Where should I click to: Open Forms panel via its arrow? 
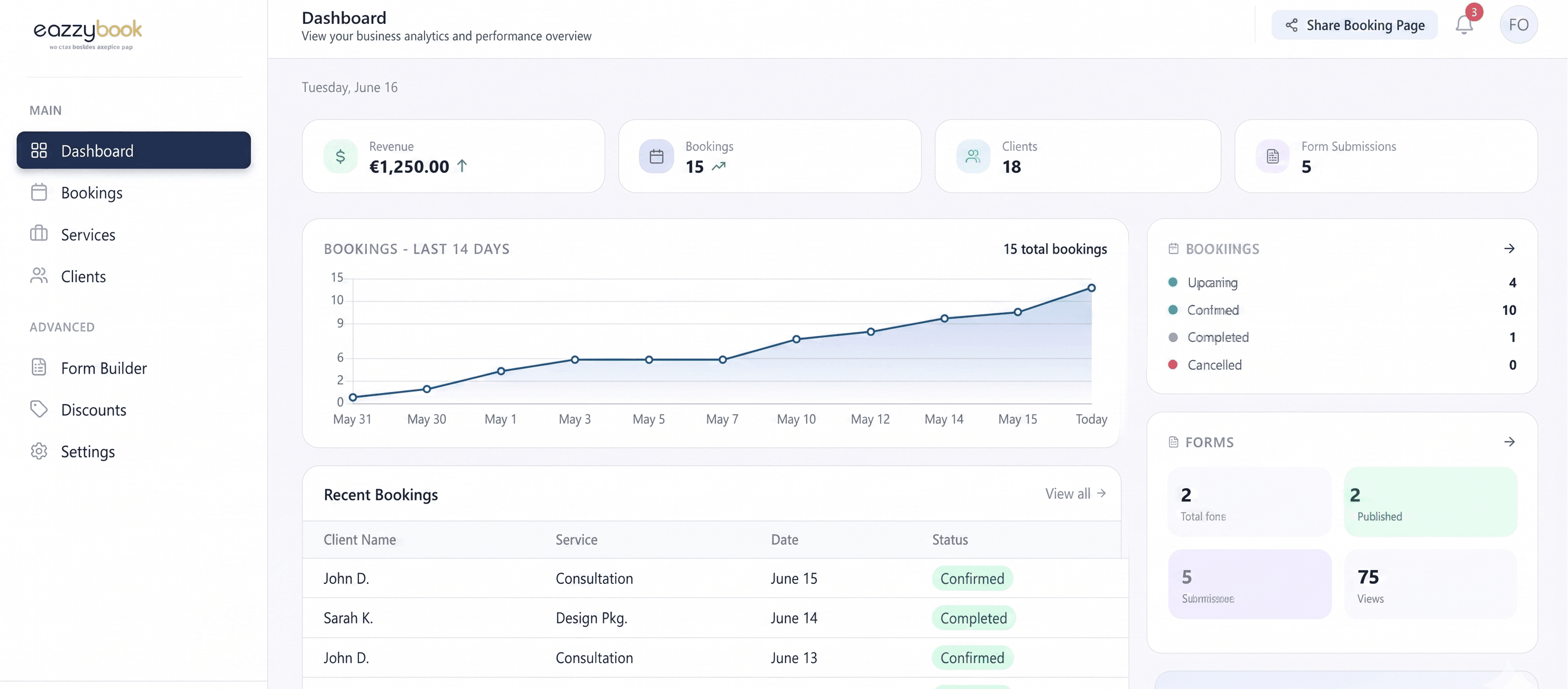1509,442
